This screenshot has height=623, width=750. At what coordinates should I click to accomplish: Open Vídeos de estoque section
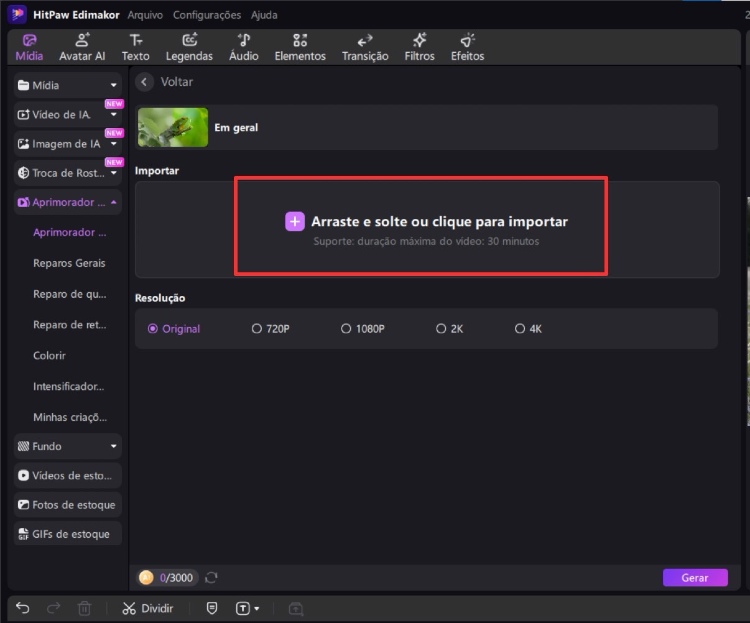(67, 476)
